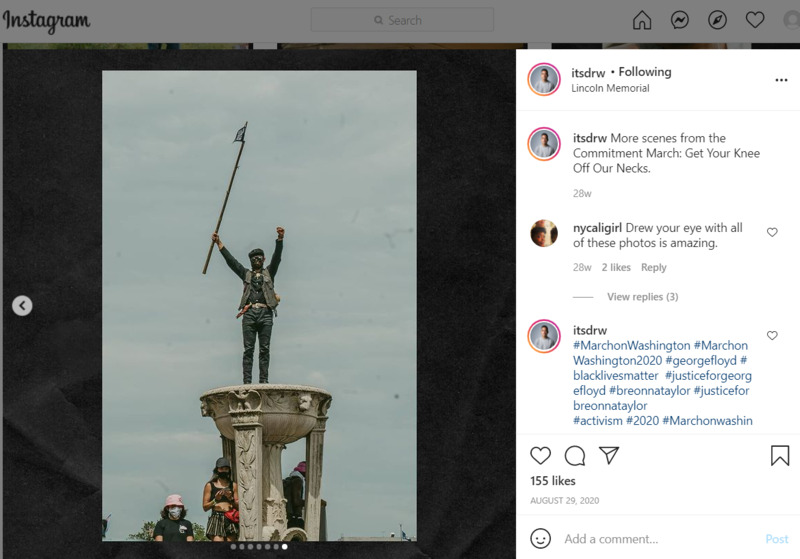View the 155 likes list
This screenshot has height=559, width=800.
pyautogui.click(x=553, y=481)
